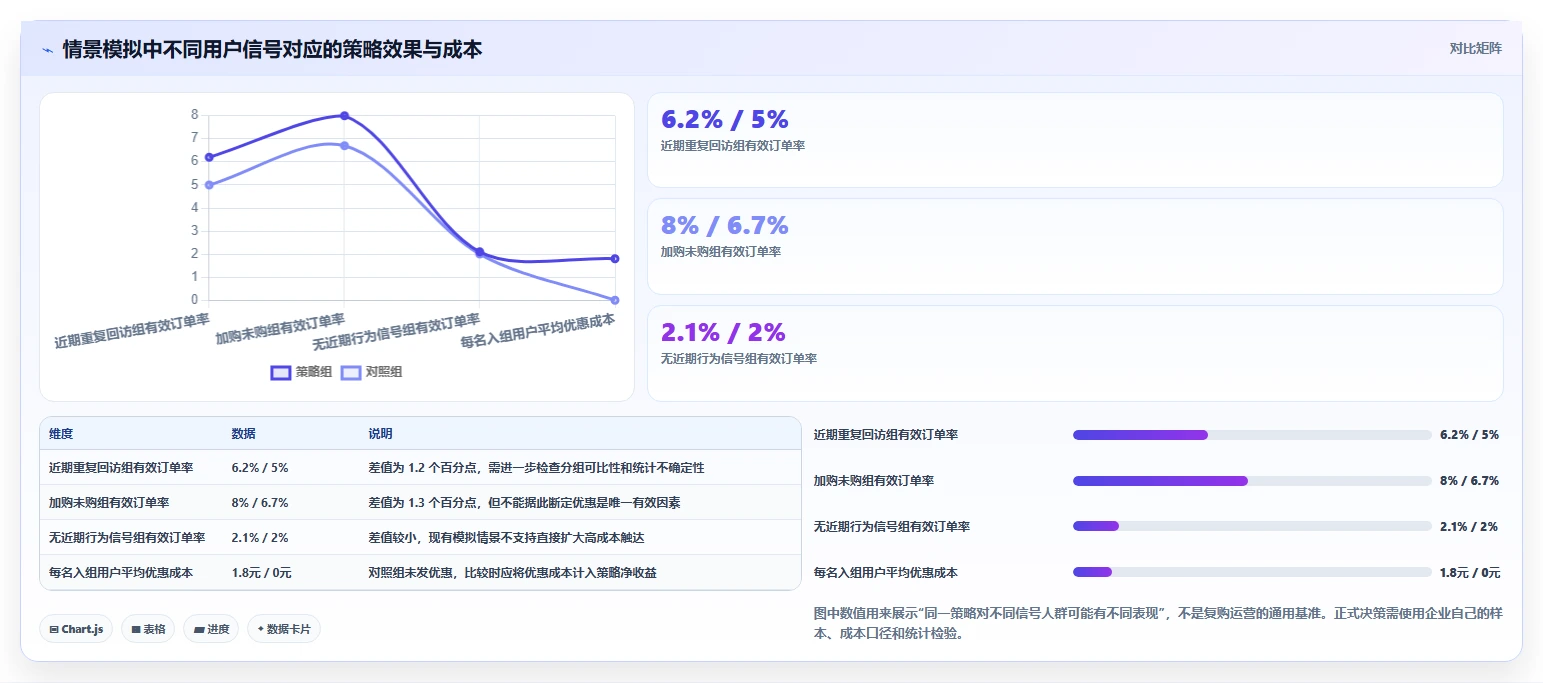Click the 说明 column header
Viewport: 1543px width, 683px height.
click(x=380, y=434)
